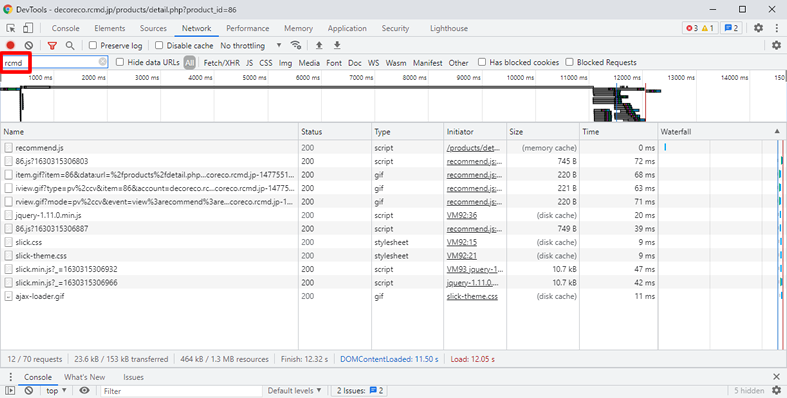Open the No throttling dropdown

[250, 45]
